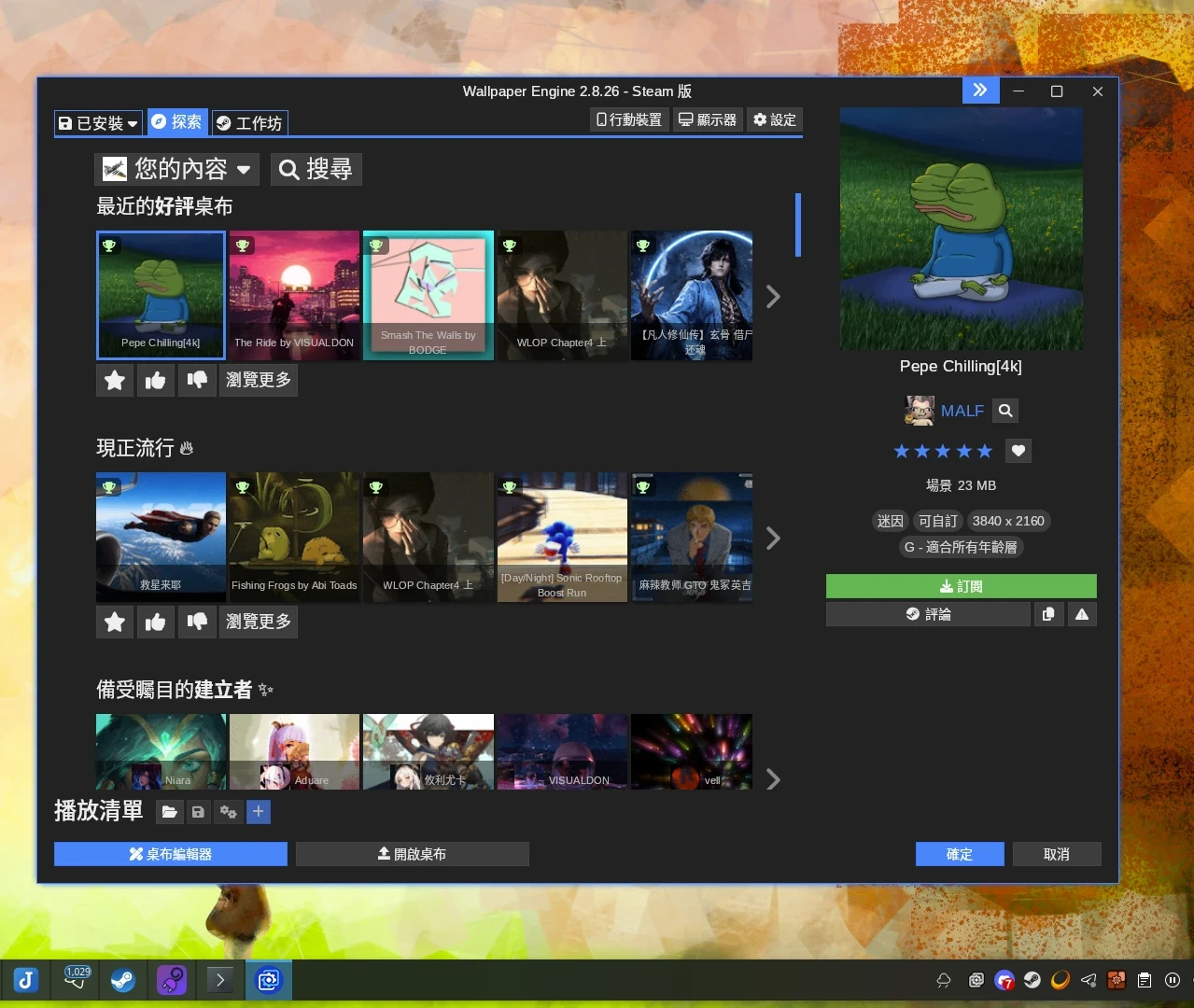Click MALF author avatar image
This screenshot has width=1194, height=1008.
[920, 411]
